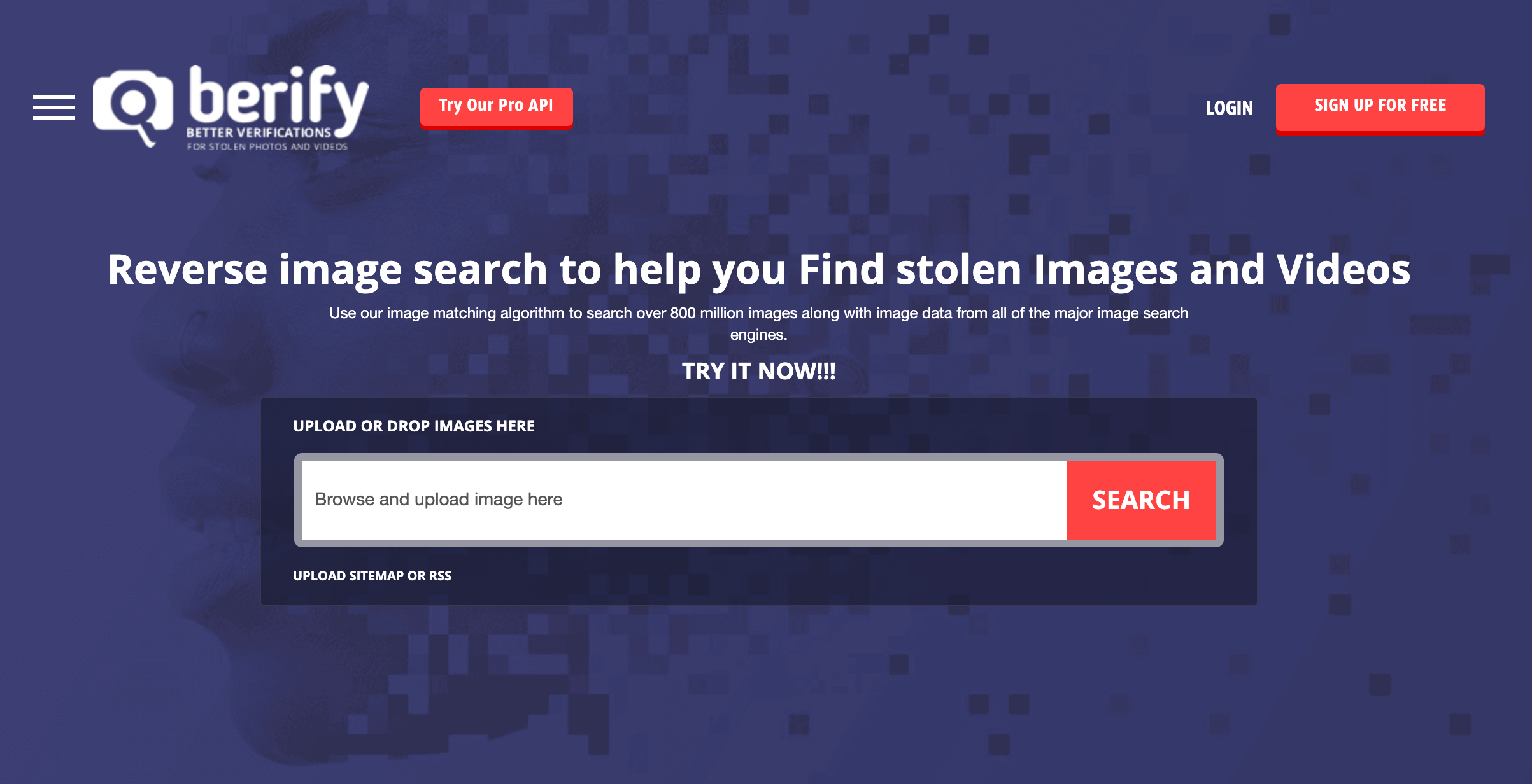Open the LOGIN link
The image size is (1532, 784).
coord(1229,108)
